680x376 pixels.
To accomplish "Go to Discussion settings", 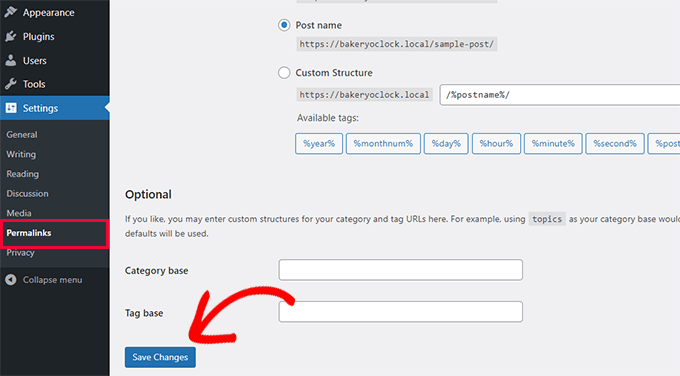I will (27, 193).
